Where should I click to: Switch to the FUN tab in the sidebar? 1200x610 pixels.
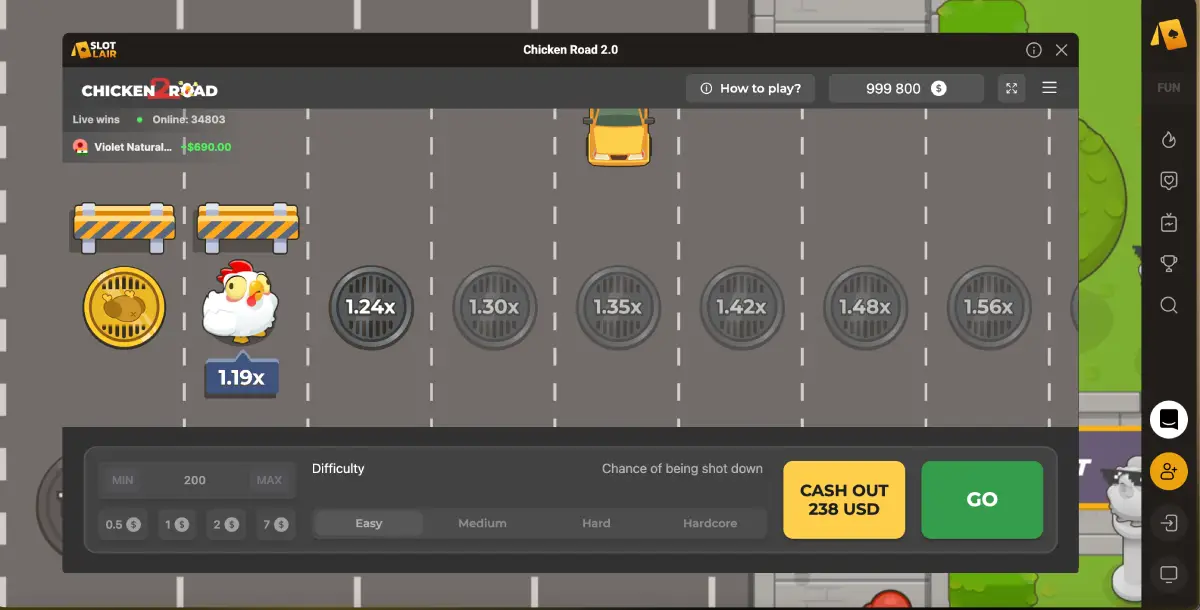click(x=1168, y=87)
